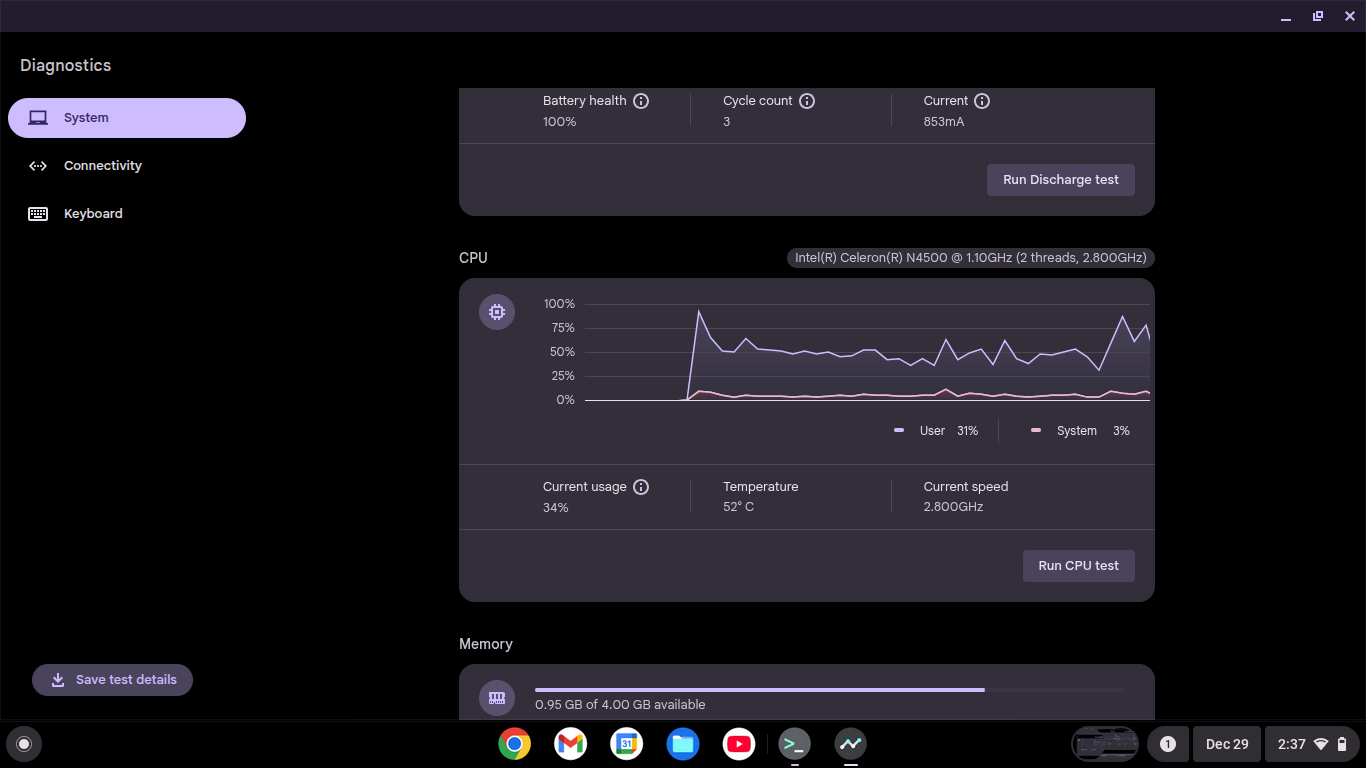Run the Discharge test

click(1060, 180)
